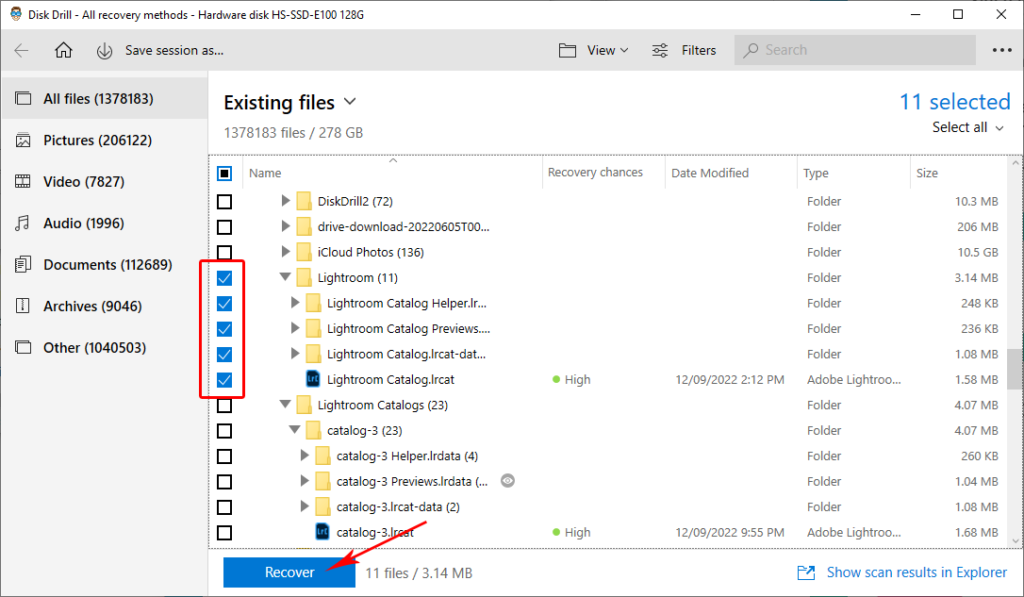Screen dimensions: 1024x597
Task: Check the DiskDrill2 folder checkbox
Action: [x=224, y=200]
